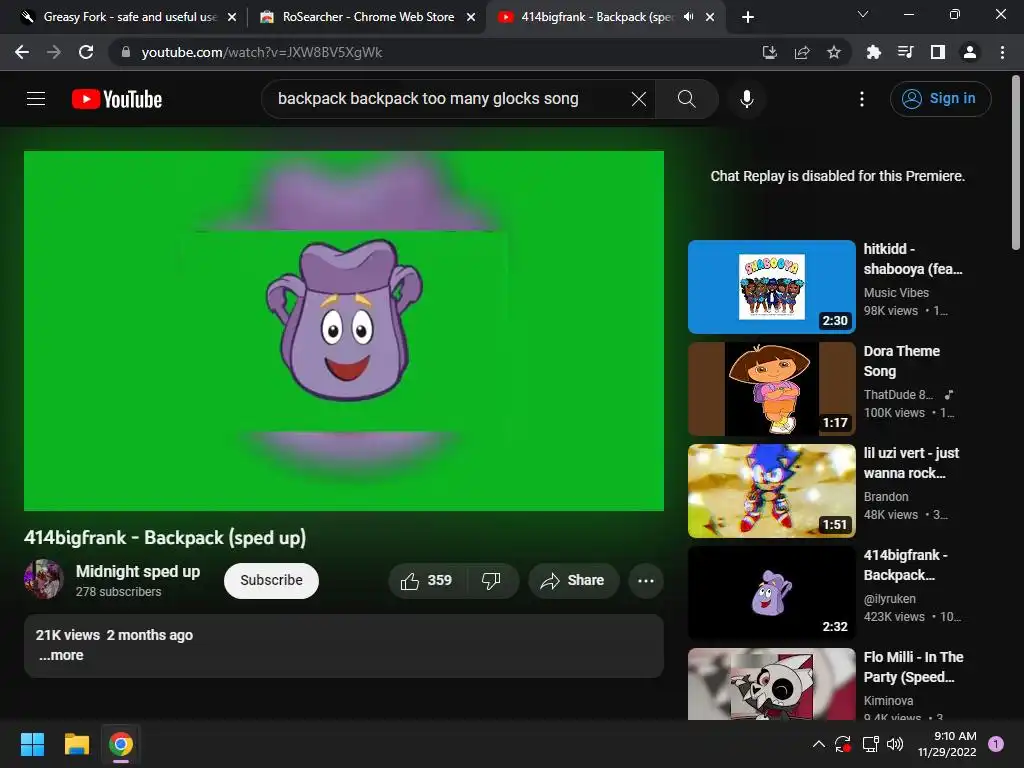Open 414bigfrank Backpack by @ilyruken thumbnail
1024x768 pixels.
click(771, 592)
